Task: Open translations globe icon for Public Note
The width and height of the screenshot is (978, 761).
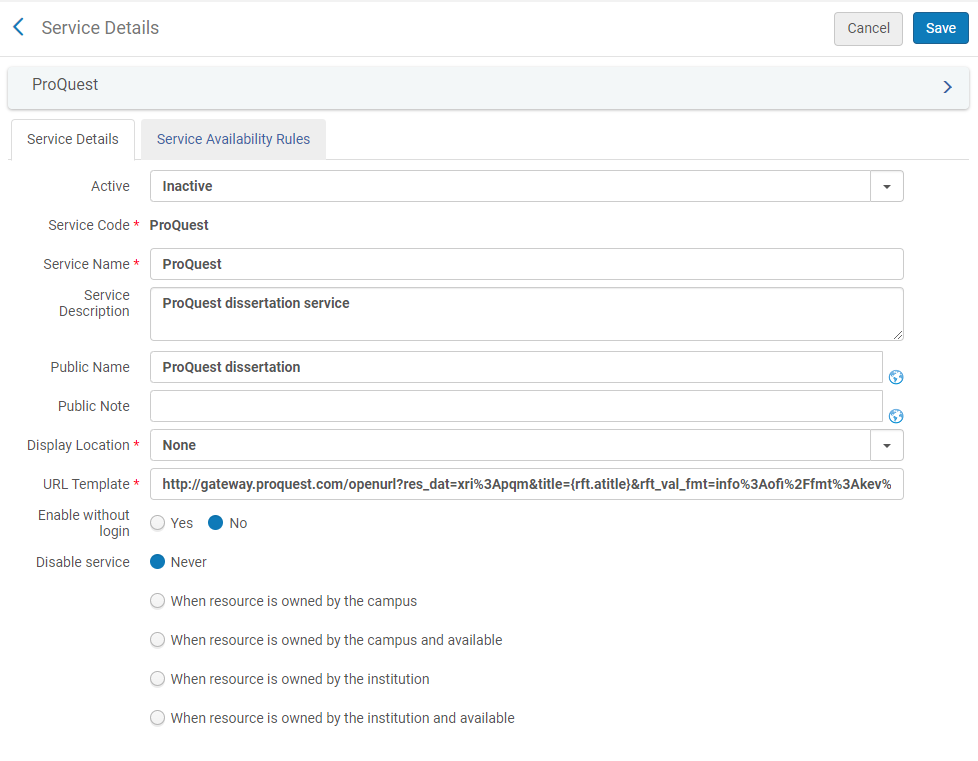Action: pyautogui.click(x=896, y=416)
